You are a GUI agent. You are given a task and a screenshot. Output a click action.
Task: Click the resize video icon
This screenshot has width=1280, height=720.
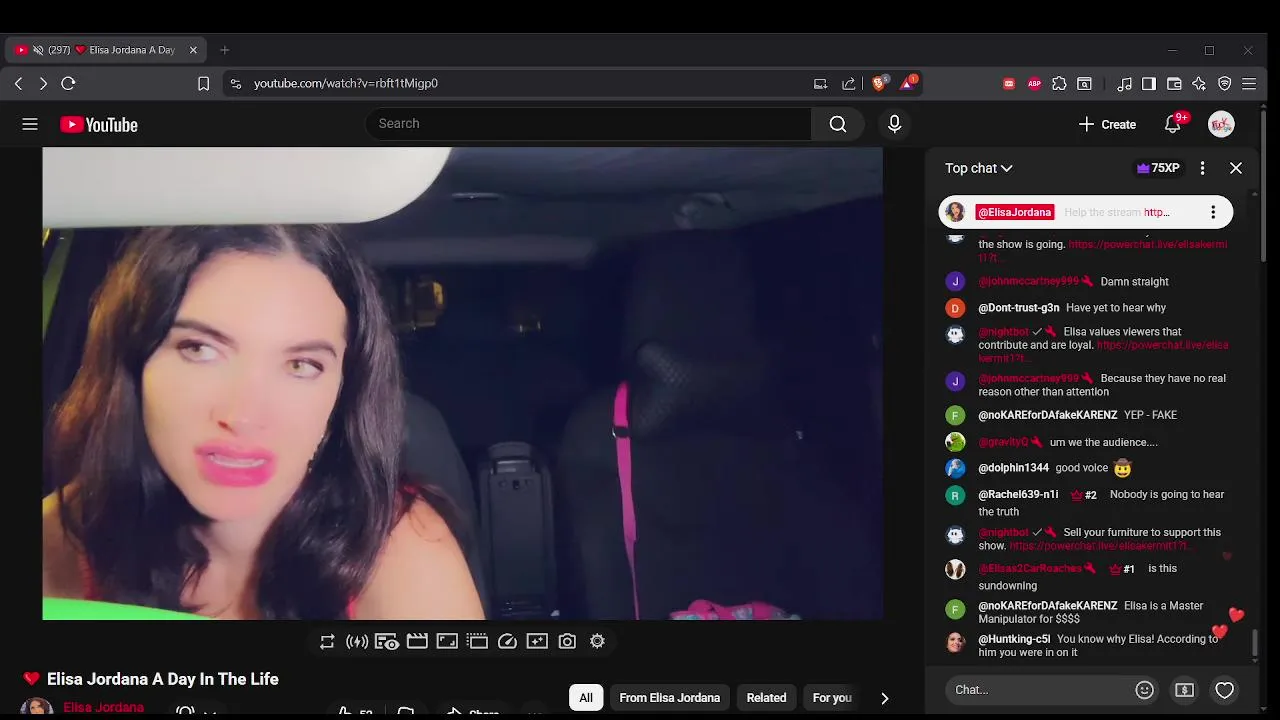[447, 642]
